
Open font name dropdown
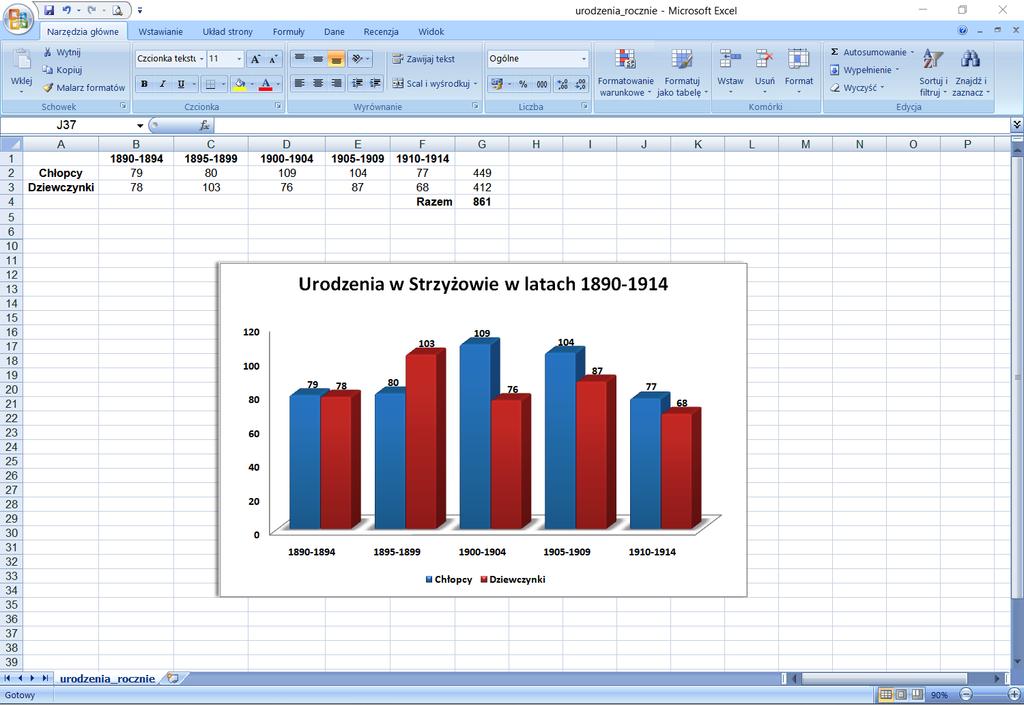pyautogui.click(x=202, y=59)
